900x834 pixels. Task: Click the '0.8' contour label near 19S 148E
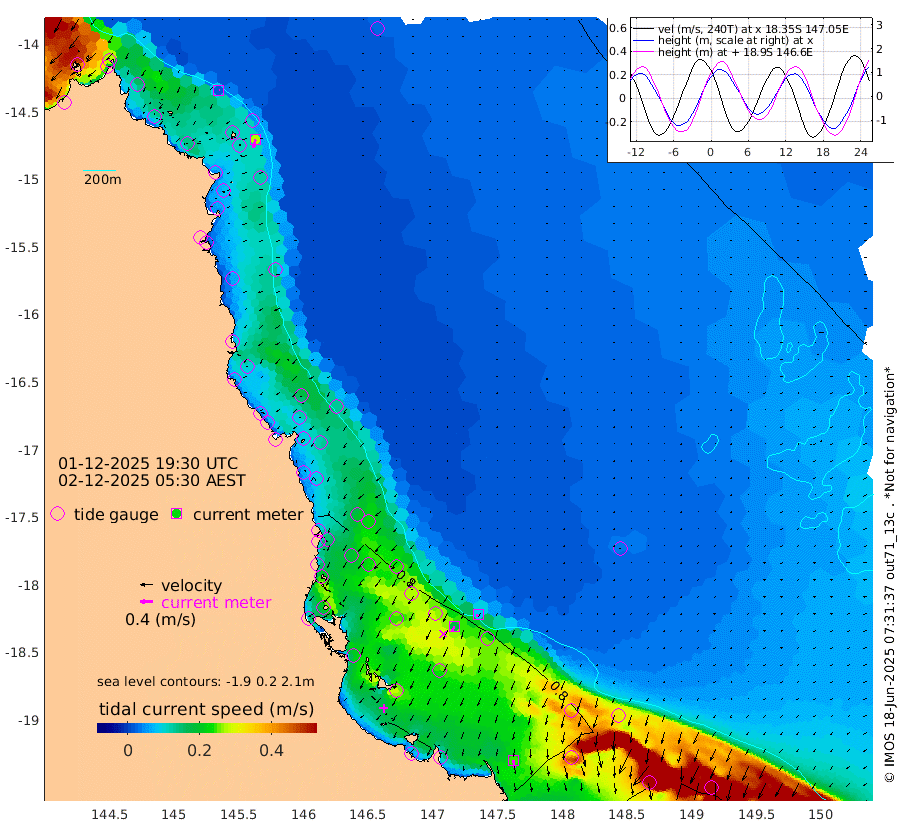coord(558,691)
